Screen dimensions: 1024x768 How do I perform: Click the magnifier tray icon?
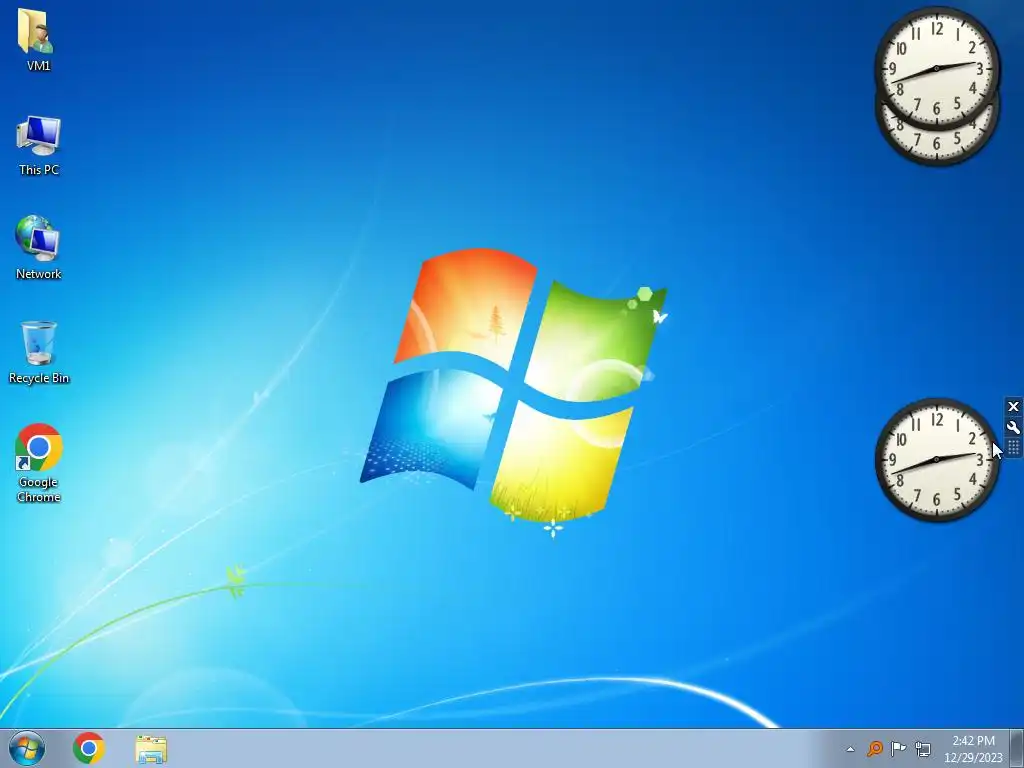tap(875, 748)
